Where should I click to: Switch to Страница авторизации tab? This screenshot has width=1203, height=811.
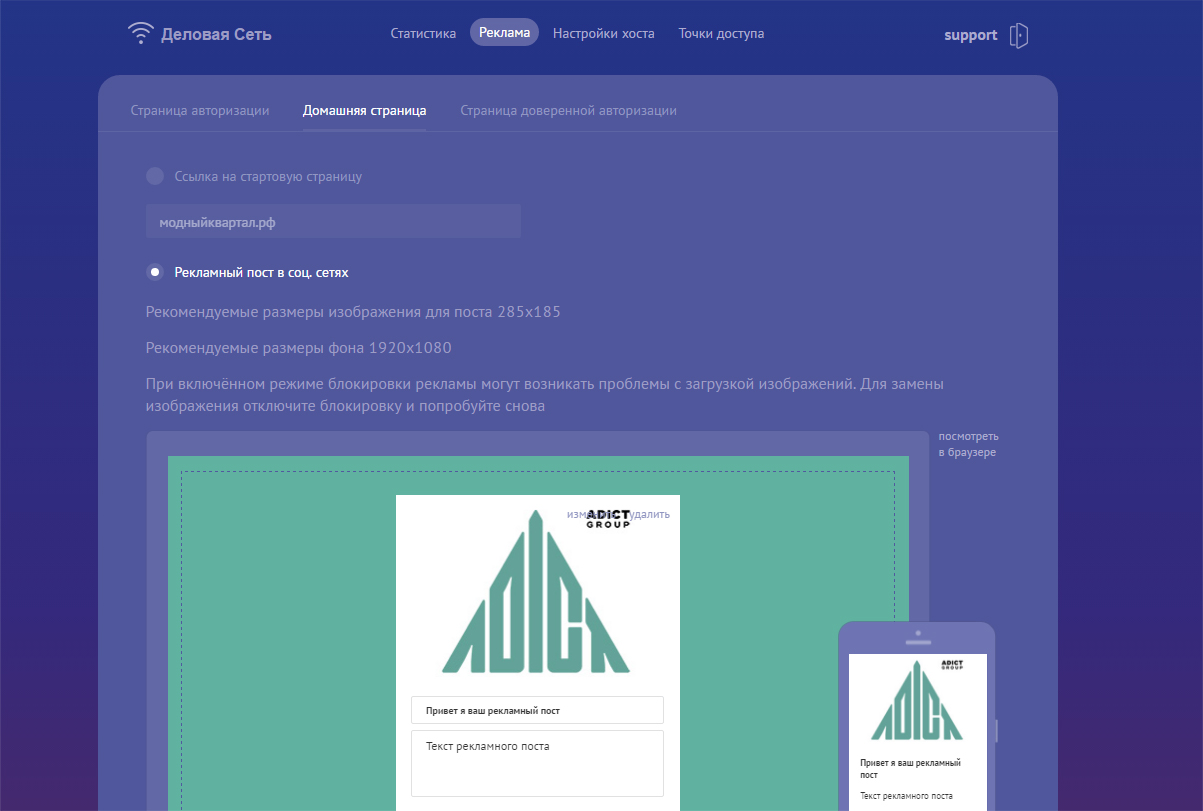pos(200,110)
